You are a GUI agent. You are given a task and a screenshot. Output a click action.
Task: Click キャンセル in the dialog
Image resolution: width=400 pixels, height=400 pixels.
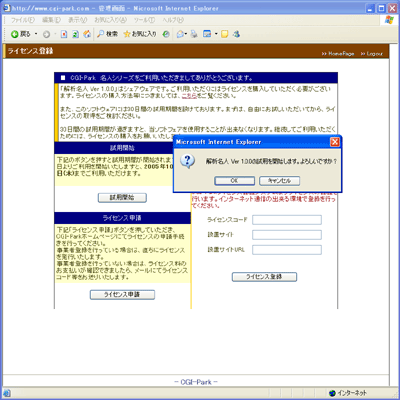point(279,181)
